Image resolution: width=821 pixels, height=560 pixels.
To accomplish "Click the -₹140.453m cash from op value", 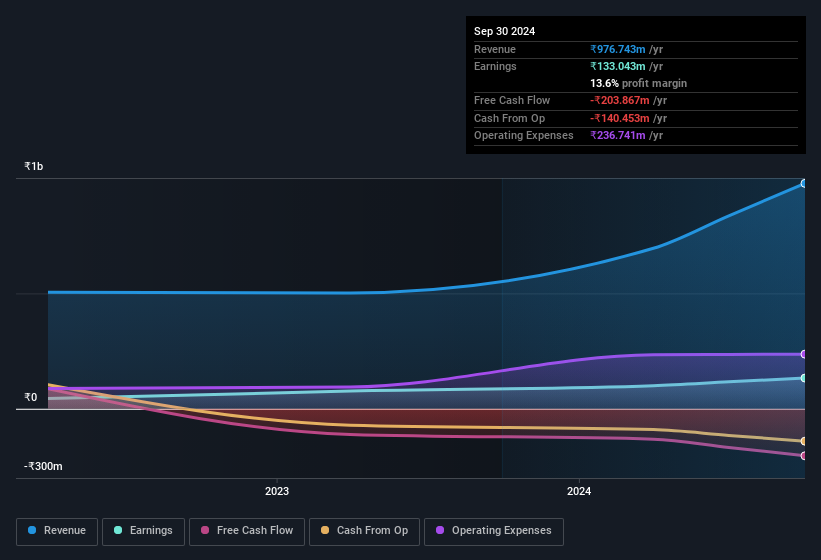I will 620,118.
